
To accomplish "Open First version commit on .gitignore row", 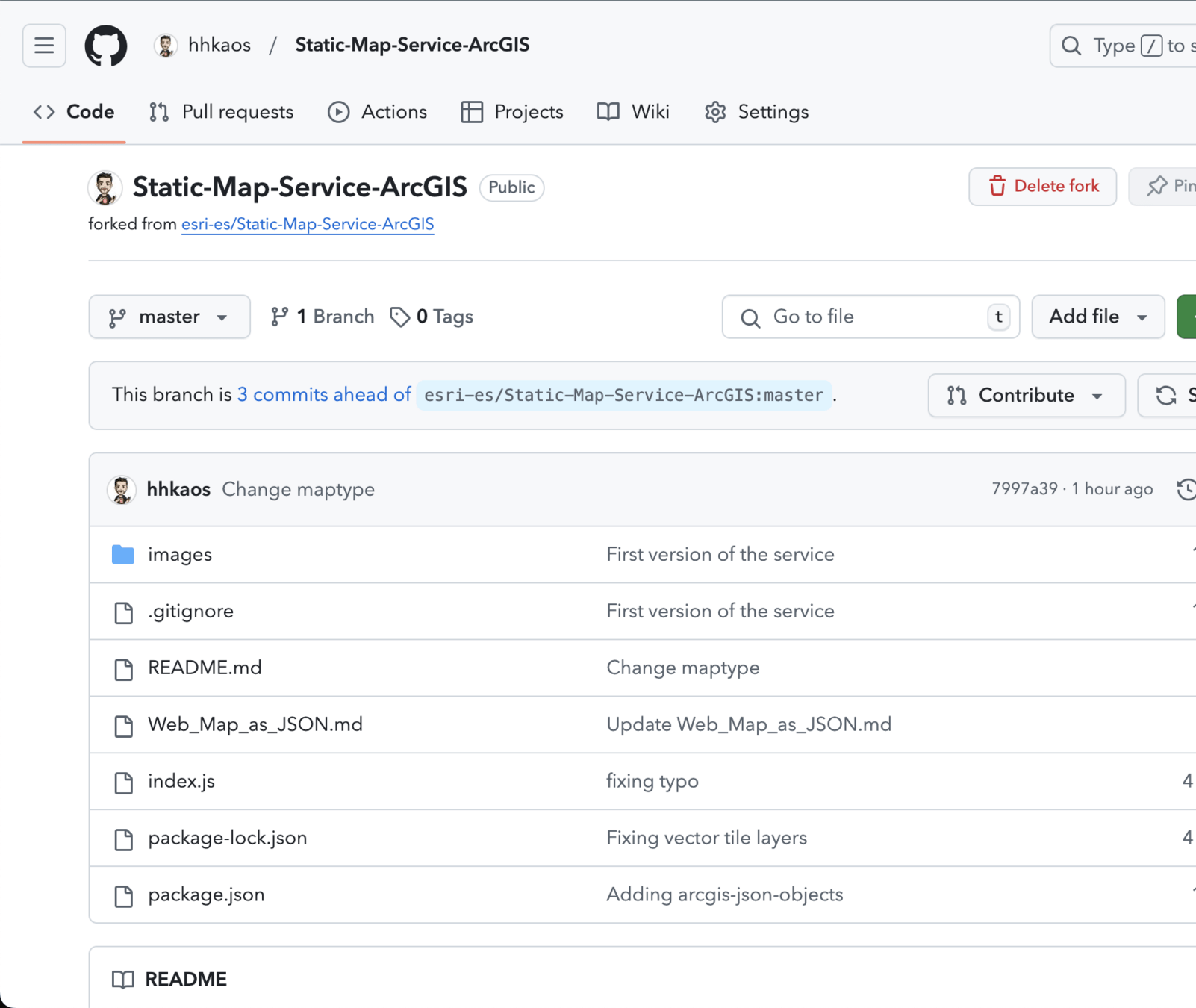I will (720, 611).
